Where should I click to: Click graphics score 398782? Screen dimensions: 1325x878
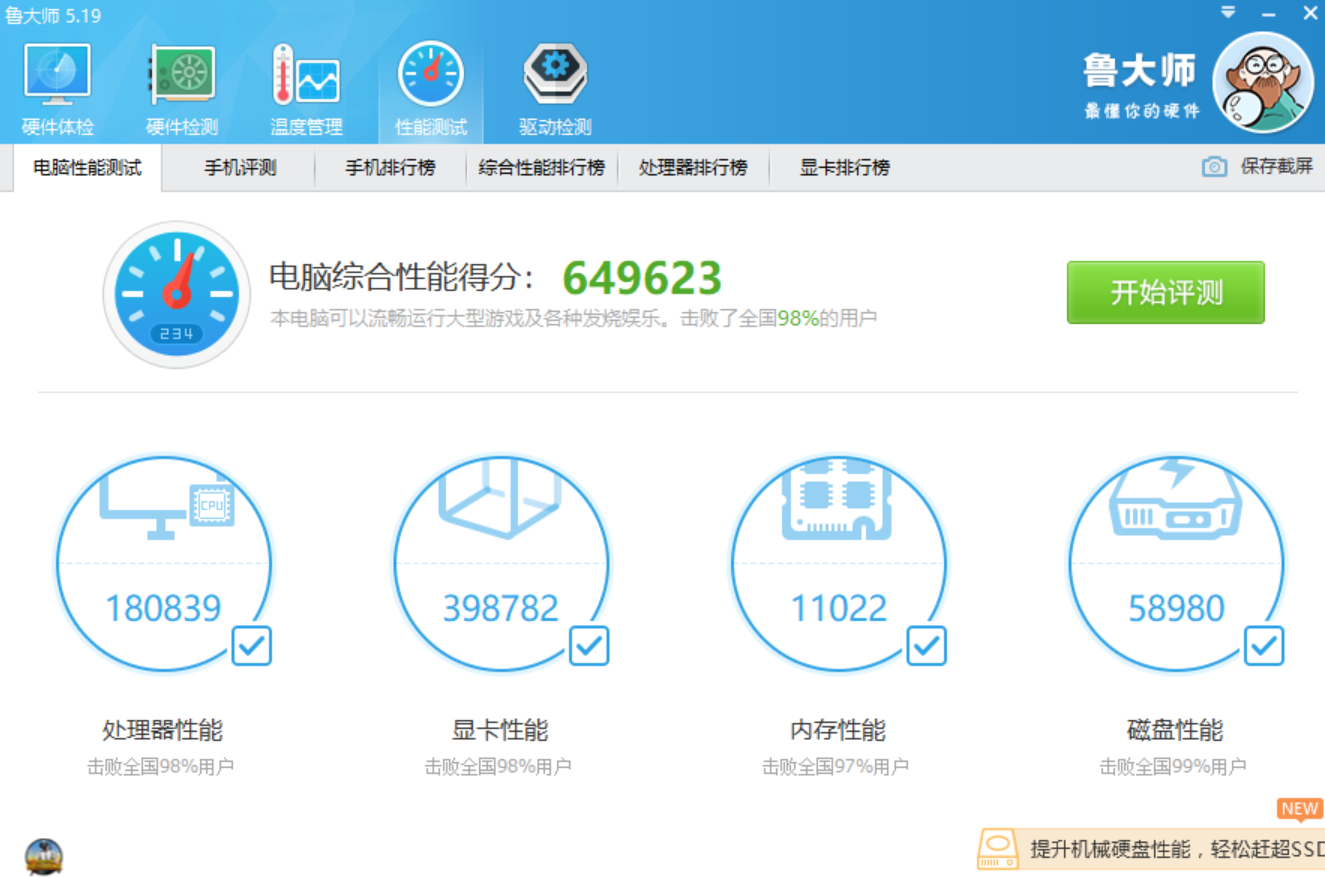point(500,608)
